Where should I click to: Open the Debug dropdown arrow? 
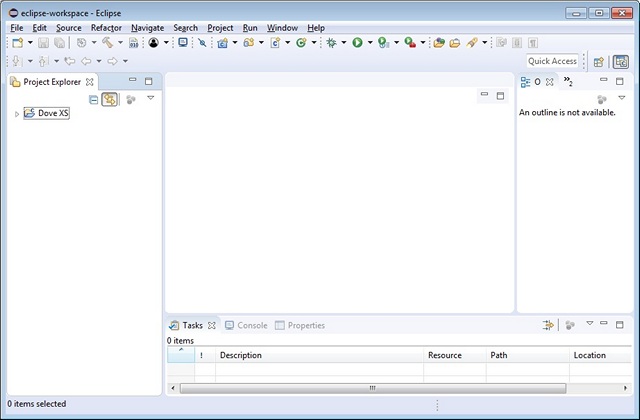tap(344, 42)
